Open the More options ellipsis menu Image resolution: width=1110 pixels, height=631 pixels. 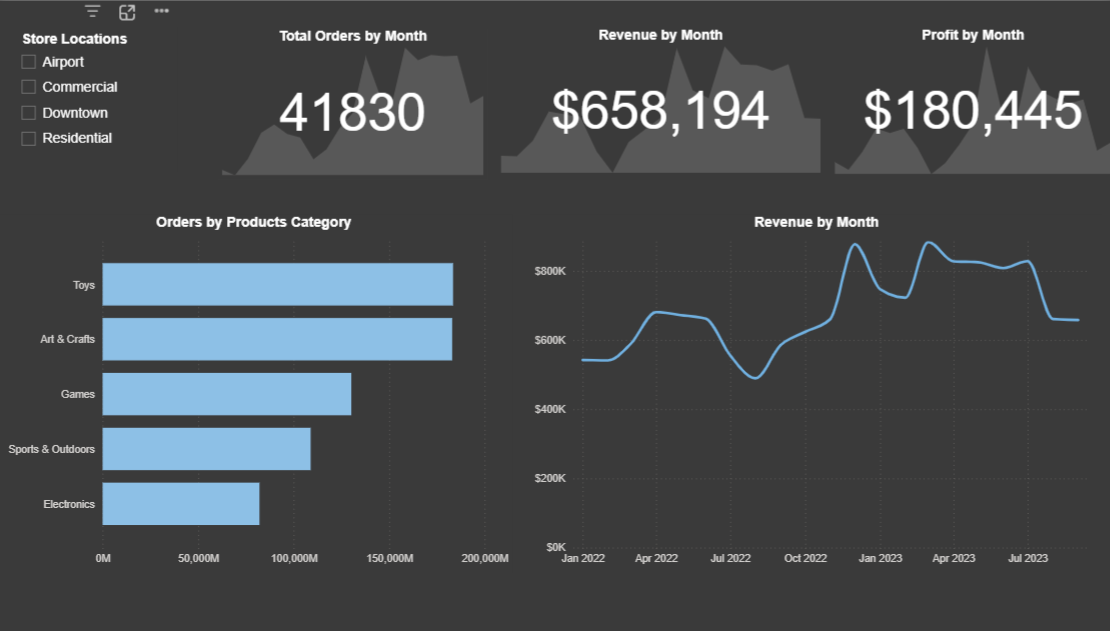pos(161,11)
